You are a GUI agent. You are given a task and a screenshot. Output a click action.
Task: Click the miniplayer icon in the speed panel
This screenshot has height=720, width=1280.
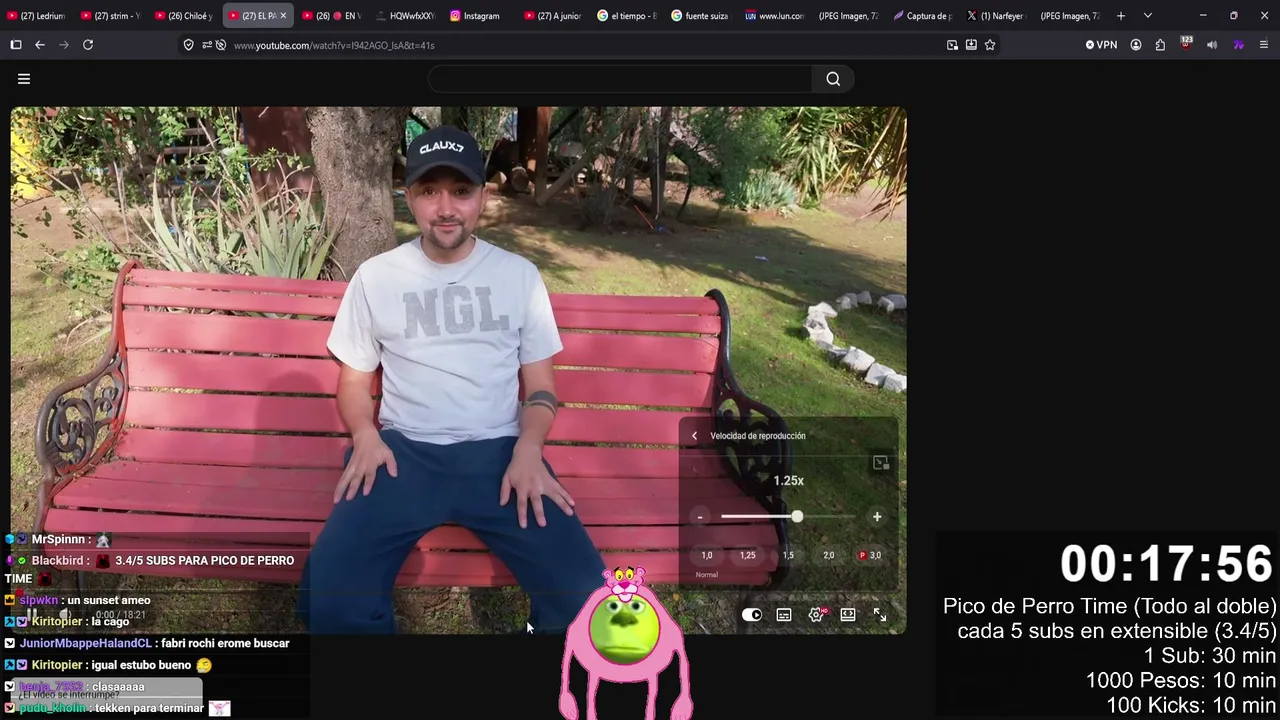(880, 463)
